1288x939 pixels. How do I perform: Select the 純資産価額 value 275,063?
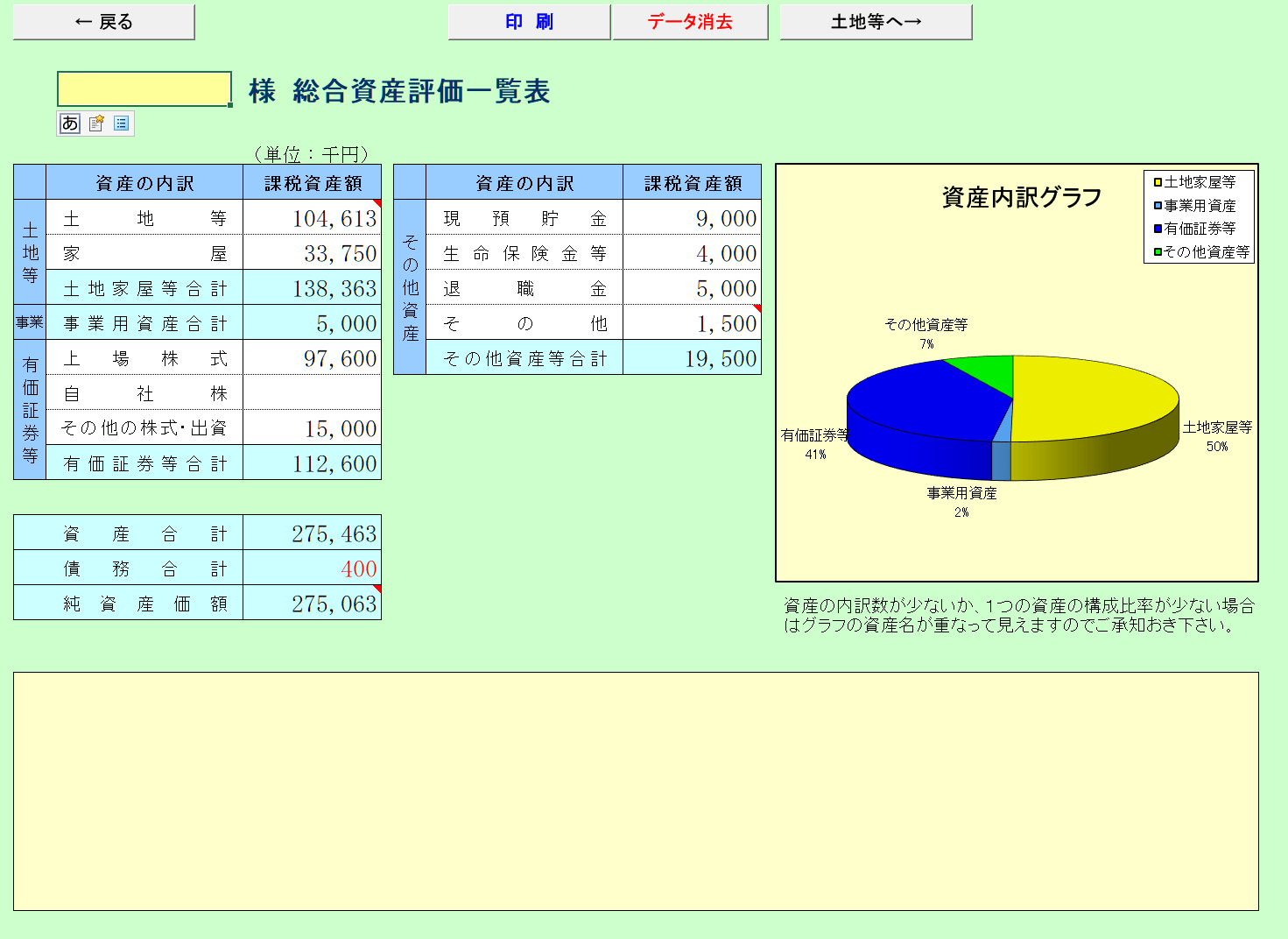point(312,603)
